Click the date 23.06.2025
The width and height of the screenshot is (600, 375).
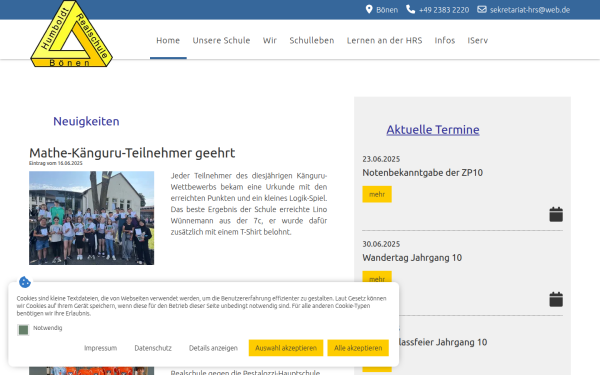[381, 159]
